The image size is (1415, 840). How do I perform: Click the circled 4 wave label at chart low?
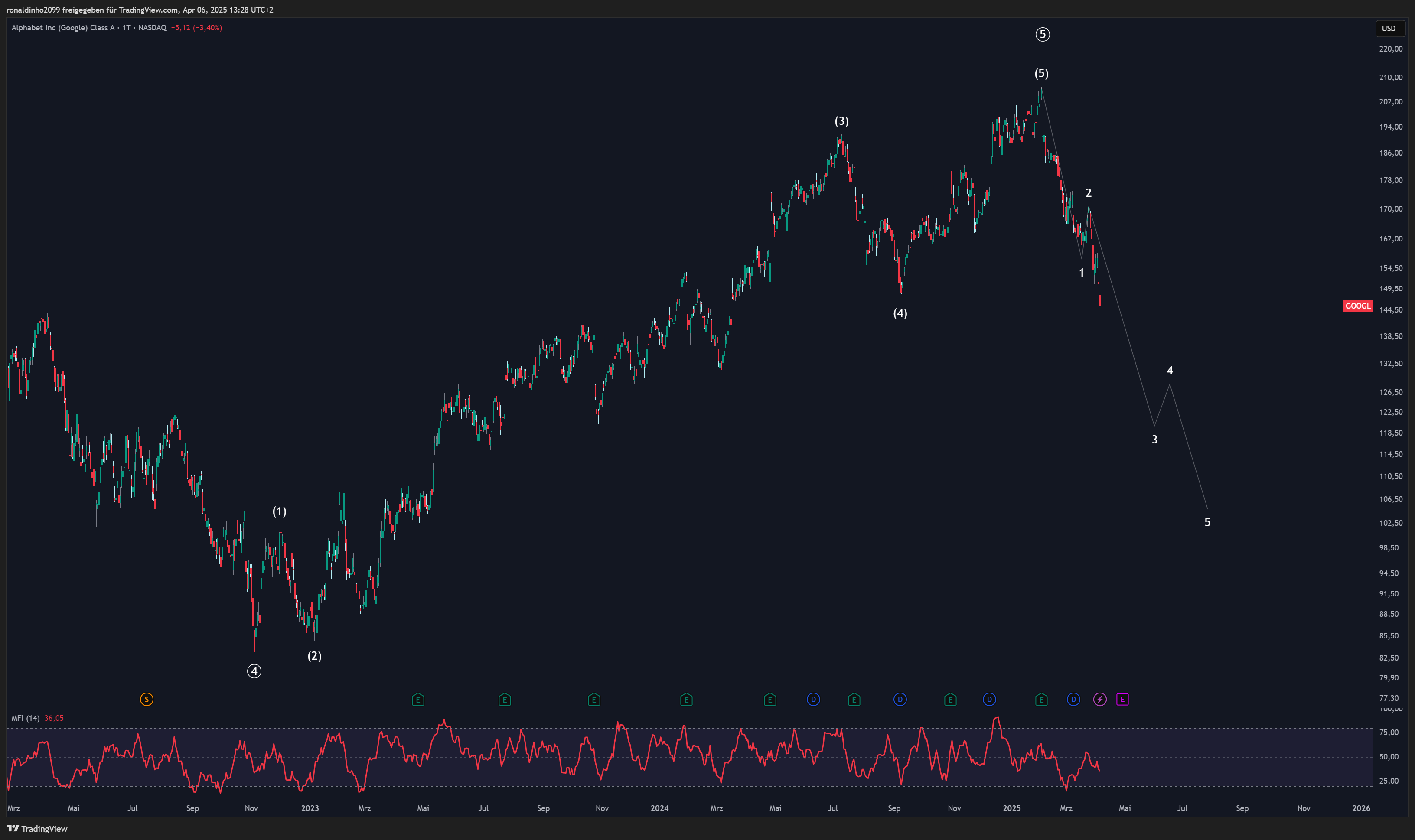254,671
